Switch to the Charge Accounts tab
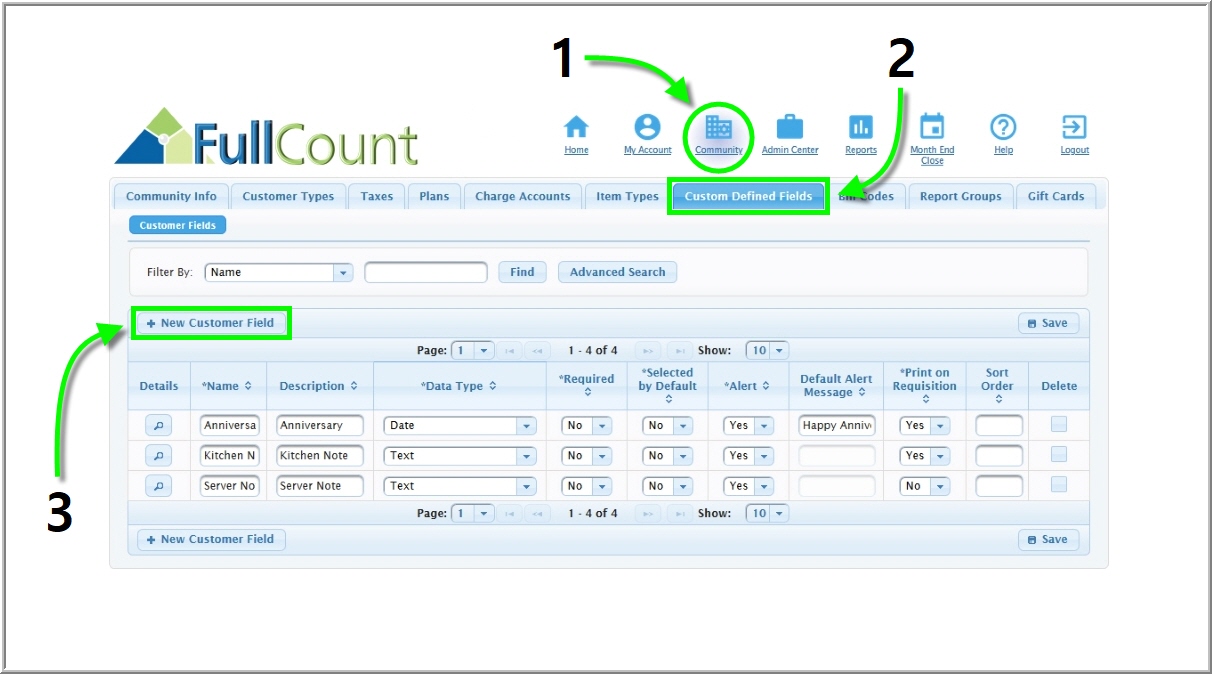The width and height of the screenshot is (1212, 674). click(x=522, y=196)
